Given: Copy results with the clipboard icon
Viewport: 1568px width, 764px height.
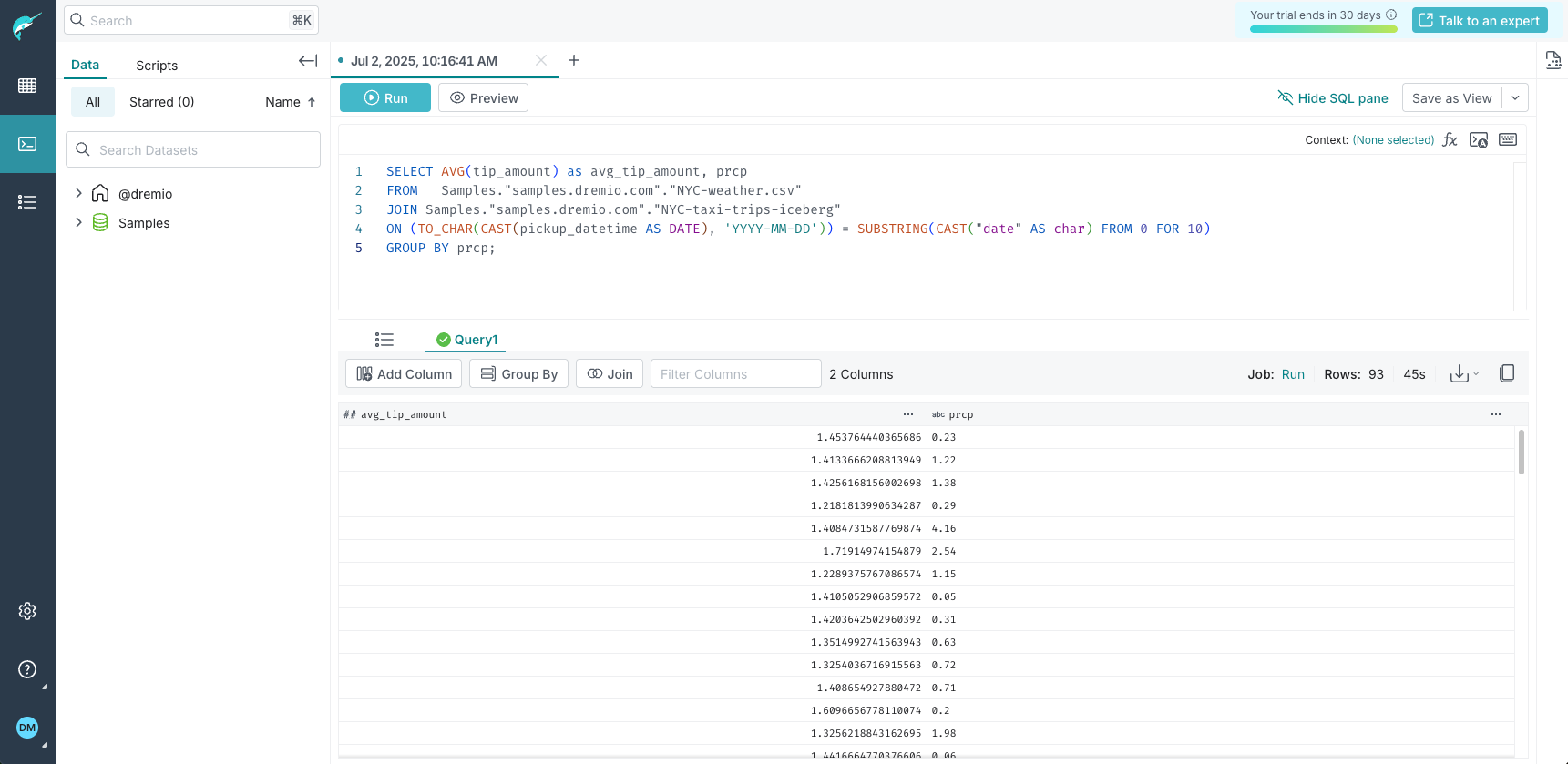Looking at the screenshot, I should 1507,373.
